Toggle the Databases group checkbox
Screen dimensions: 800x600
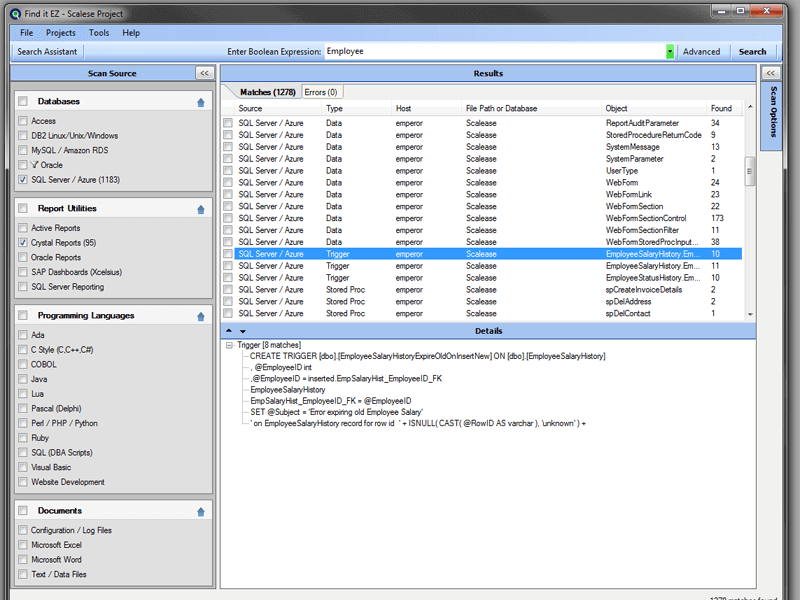(23, 101)
